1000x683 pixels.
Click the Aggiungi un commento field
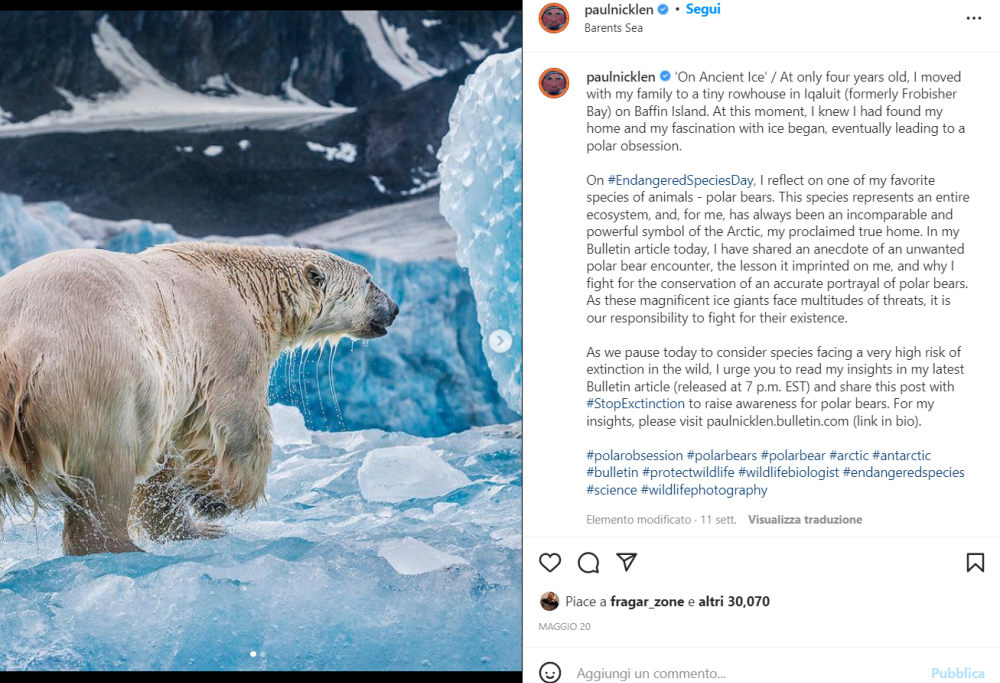(x=700, y=673)
